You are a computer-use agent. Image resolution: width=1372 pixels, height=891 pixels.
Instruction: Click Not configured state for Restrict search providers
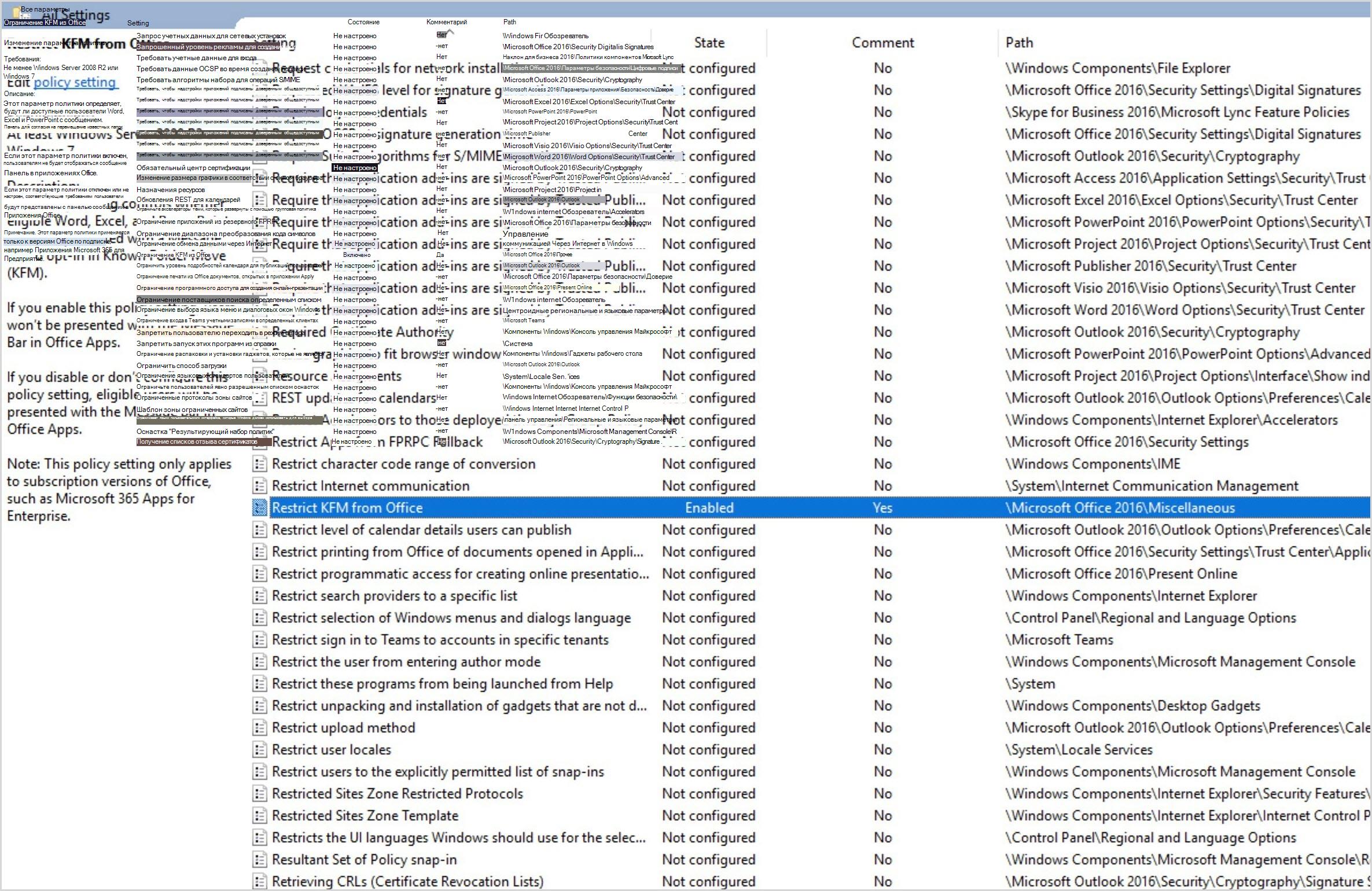point(709,596)
